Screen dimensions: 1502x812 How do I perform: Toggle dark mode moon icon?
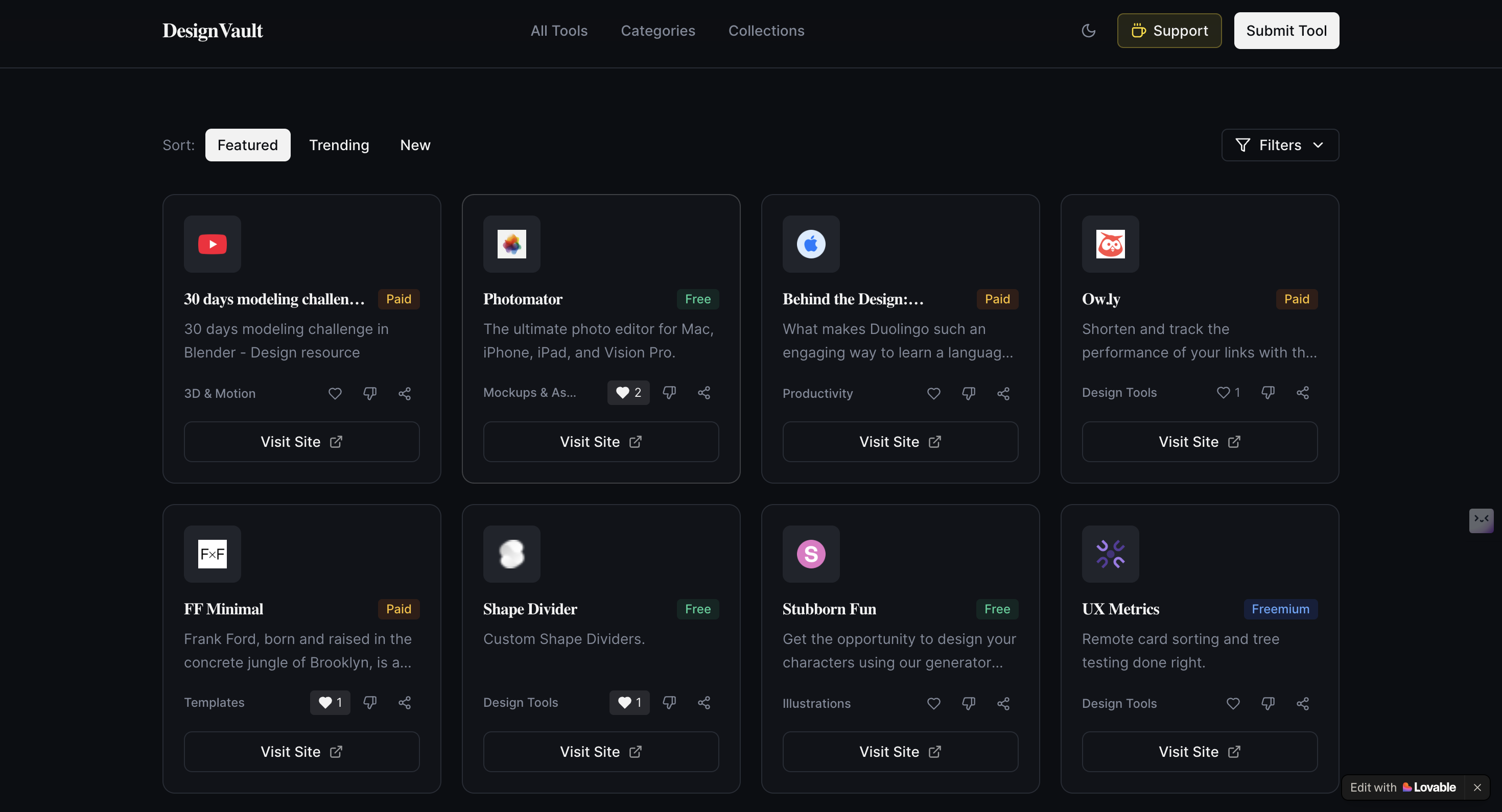click(x=1088, y=31)
